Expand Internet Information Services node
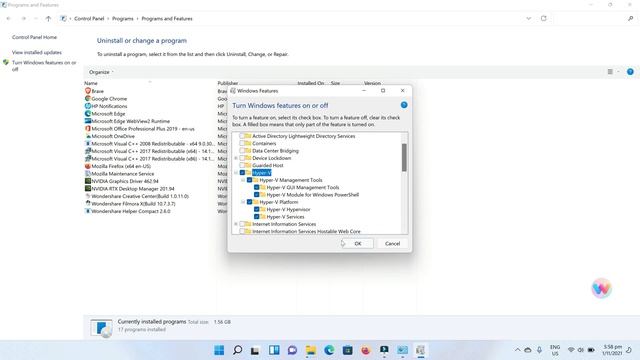The height and width of the screenshot is (360, 640). pyautogui.click(x=236, y=224)
